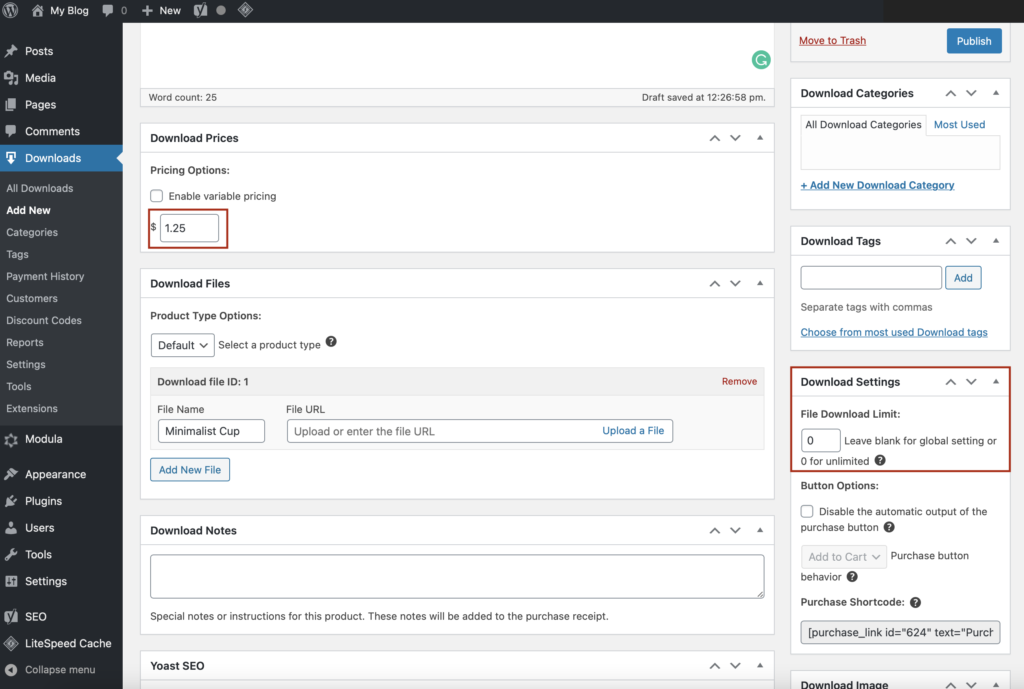Viewport: 1024px width, 689px height.
Task: Open help tooltip for Purchase Shortcode
Action: [x=916, y=602]
